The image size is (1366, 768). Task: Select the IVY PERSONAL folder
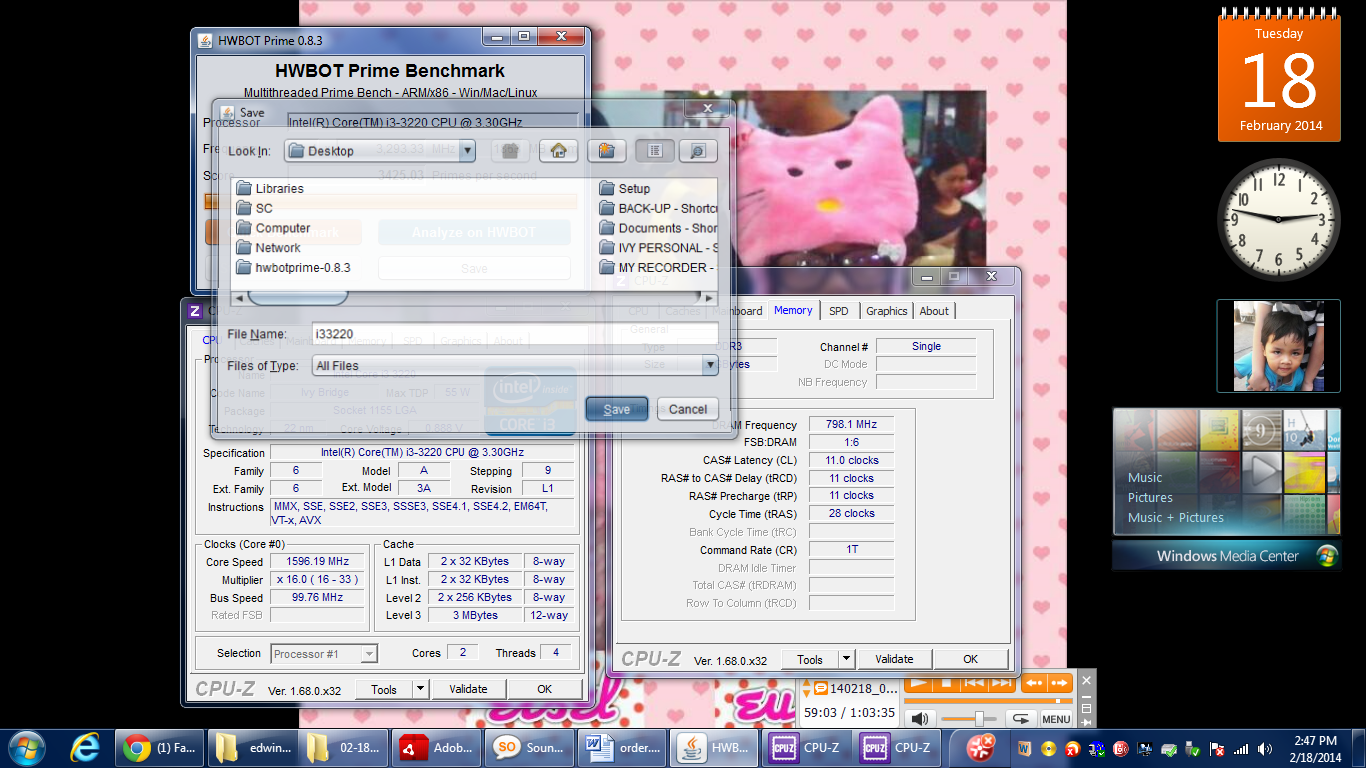659,248
